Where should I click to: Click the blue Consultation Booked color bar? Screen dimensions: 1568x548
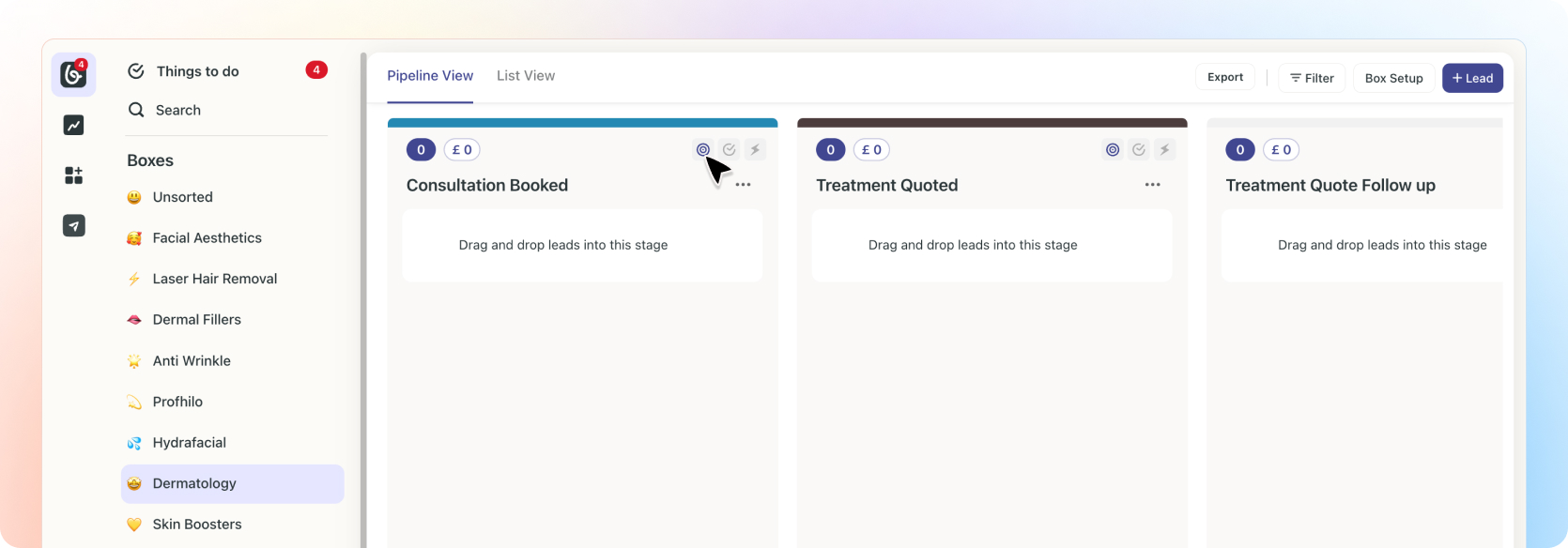point(582,123)
